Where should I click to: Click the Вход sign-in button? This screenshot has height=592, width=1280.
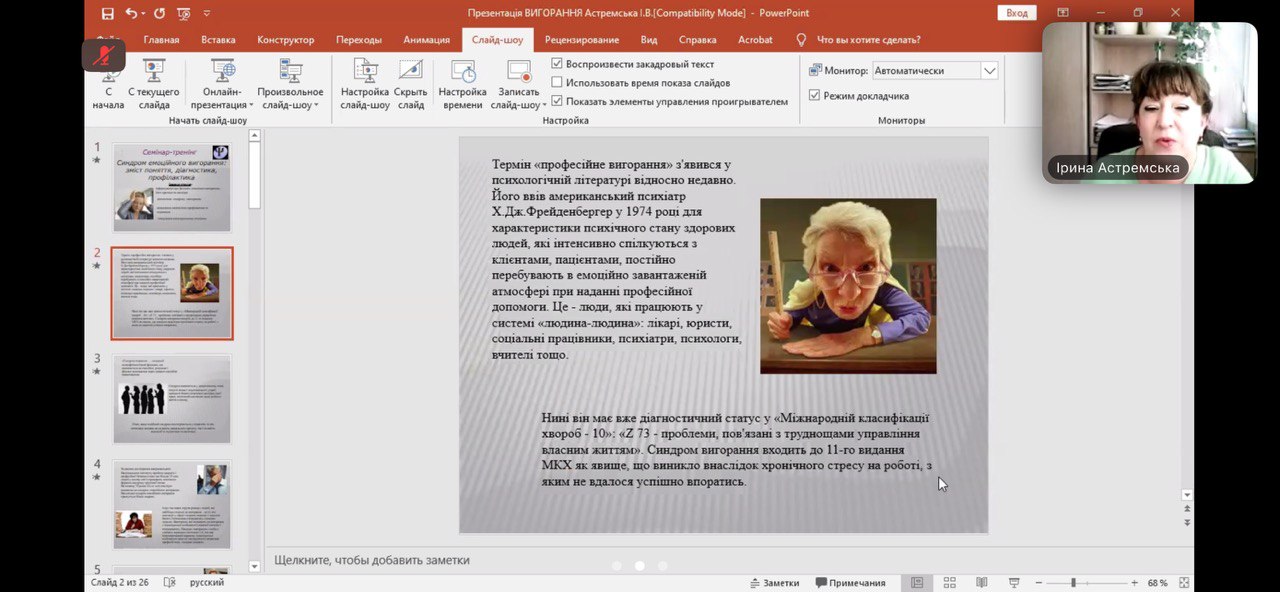point(1017,13)
